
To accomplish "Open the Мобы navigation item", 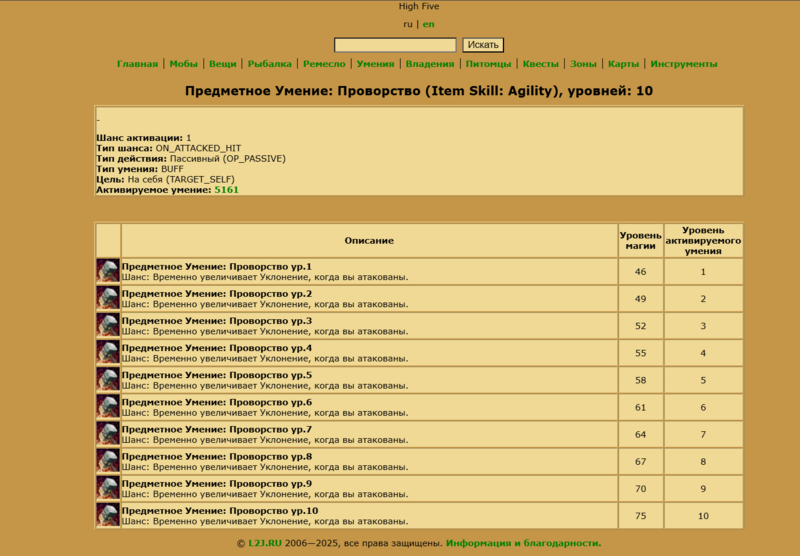I will coord(184,64).
